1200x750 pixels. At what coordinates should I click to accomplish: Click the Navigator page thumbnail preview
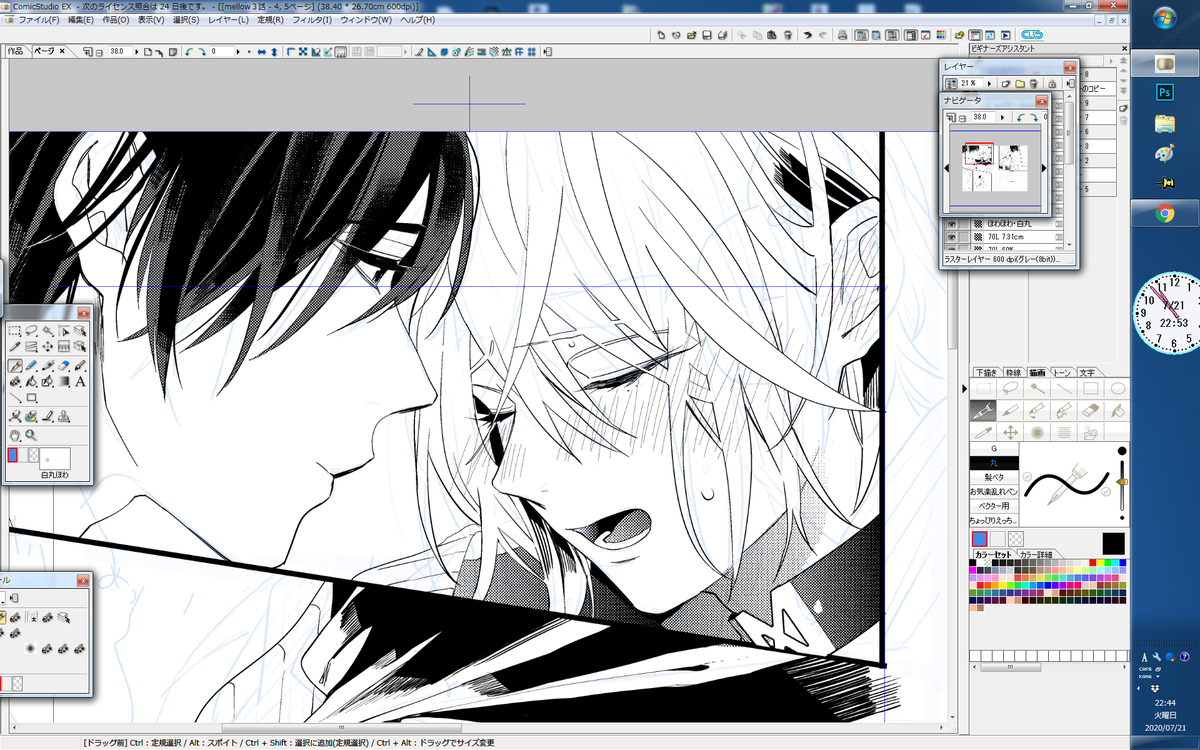995,168
